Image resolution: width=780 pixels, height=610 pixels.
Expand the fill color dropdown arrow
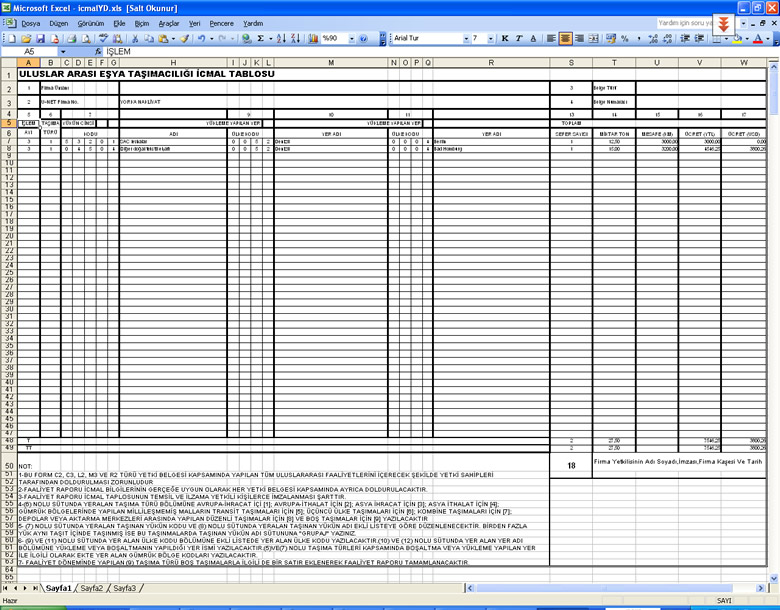pyautogui.click(x=747, y=38)
